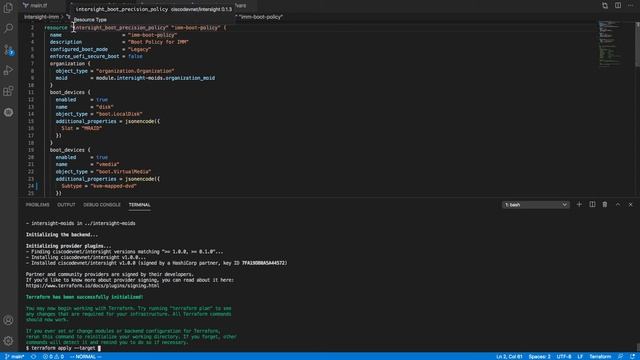Click the feedback icon in status bar
This screenshot has width=640, height=360.
(x=620, y=356)
